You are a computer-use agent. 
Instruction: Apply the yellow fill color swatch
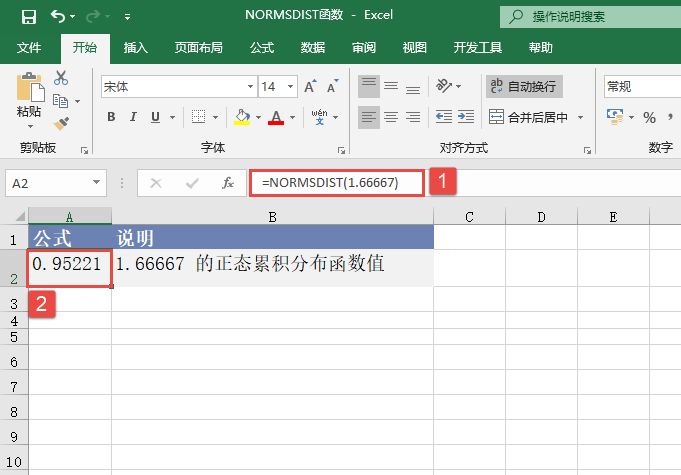(241, 118)
